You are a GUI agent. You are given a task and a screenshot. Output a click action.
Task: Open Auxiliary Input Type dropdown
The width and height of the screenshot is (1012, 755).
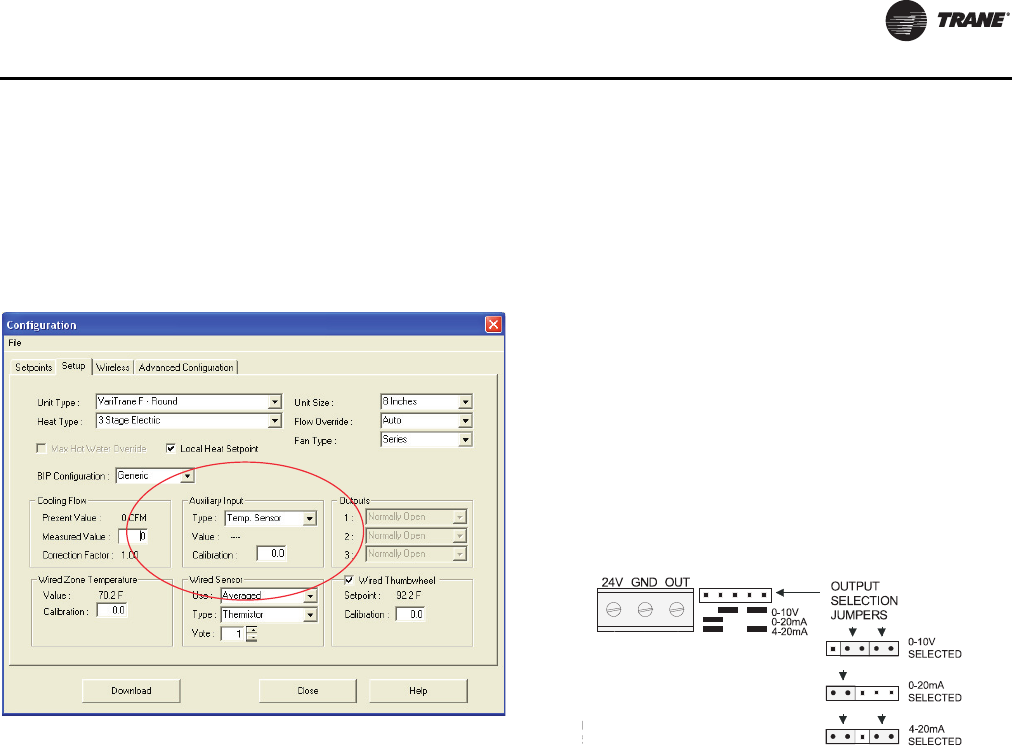click(x=310, y=518)
